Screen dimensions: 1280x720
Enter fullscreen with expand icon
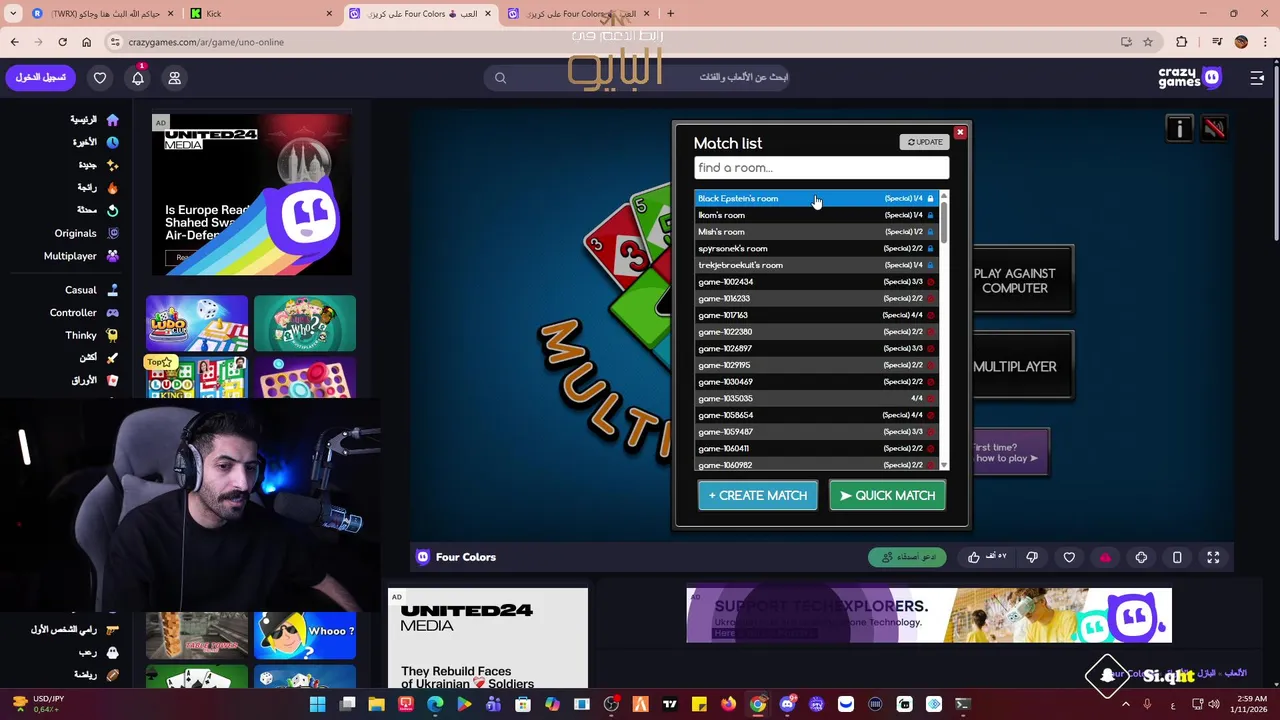click(x=1213, y=557)
